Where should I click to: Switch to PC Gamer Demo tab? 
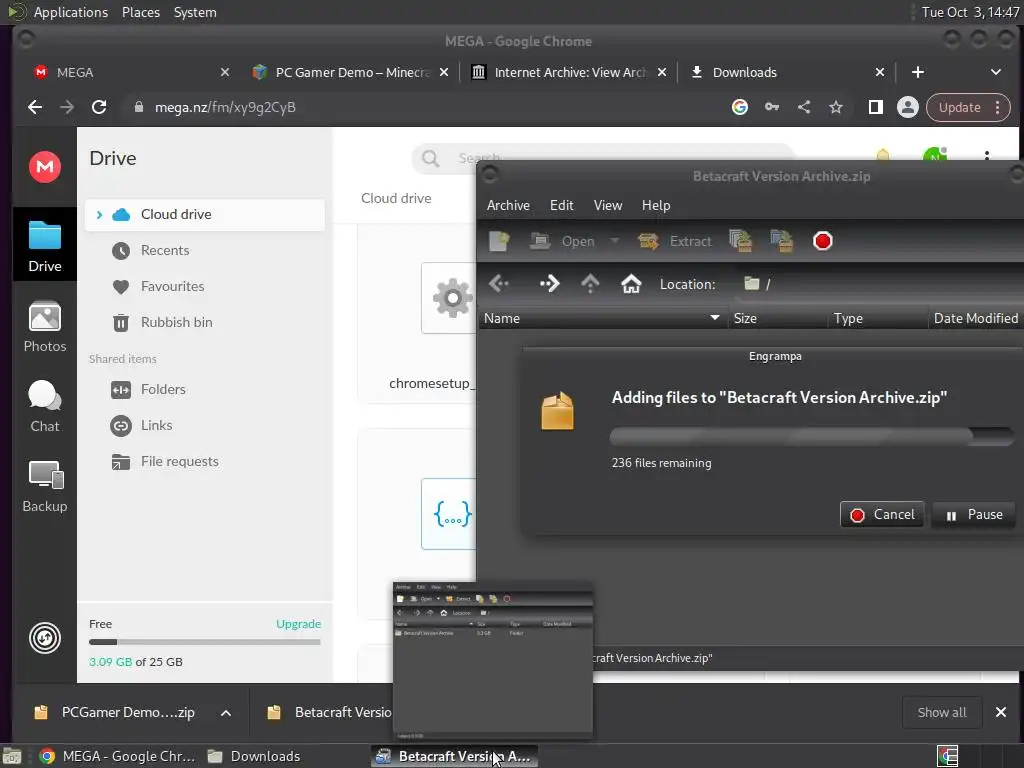pyautogui.click(x=351, y=72)
